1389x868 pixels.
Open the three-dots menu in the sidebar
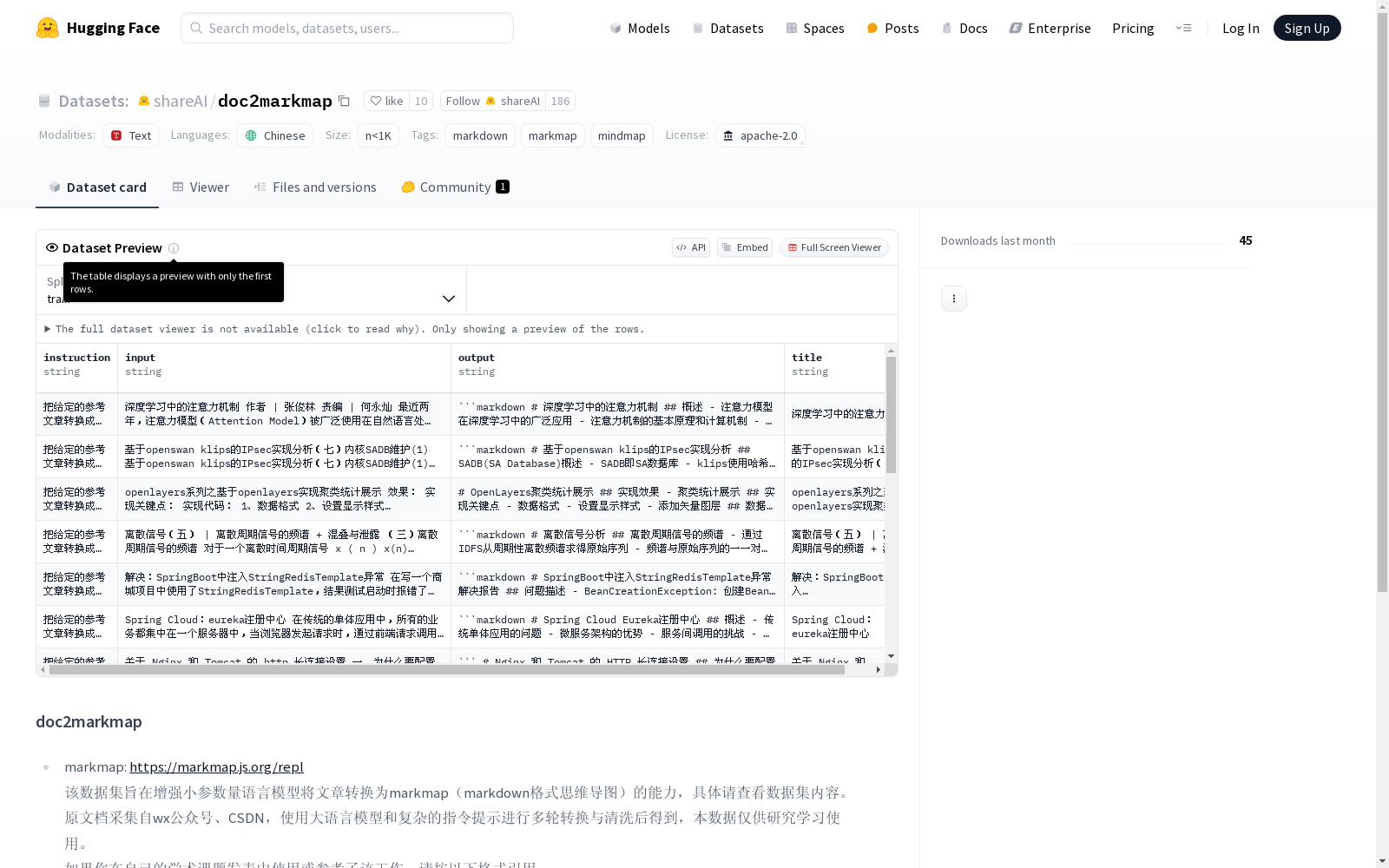pyautogui.click(x=954, y=299)
